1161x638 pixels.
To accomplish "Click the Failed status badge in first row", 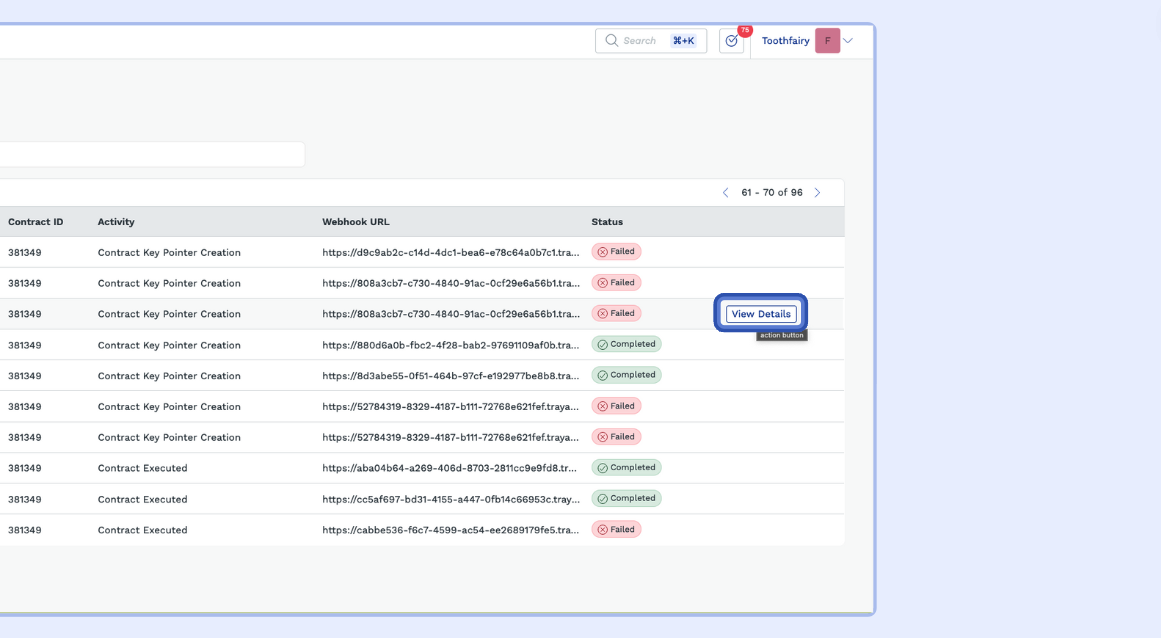I will pos(616,252).
